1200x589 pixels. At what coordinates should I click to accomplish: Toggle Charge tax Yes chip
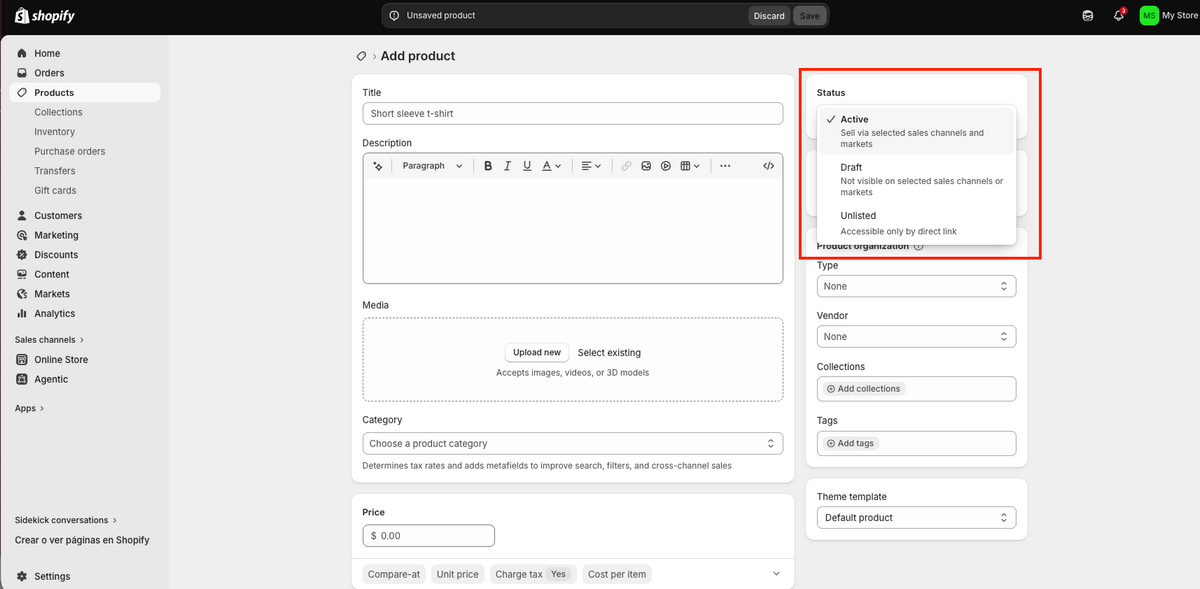(x=533, y=574)
